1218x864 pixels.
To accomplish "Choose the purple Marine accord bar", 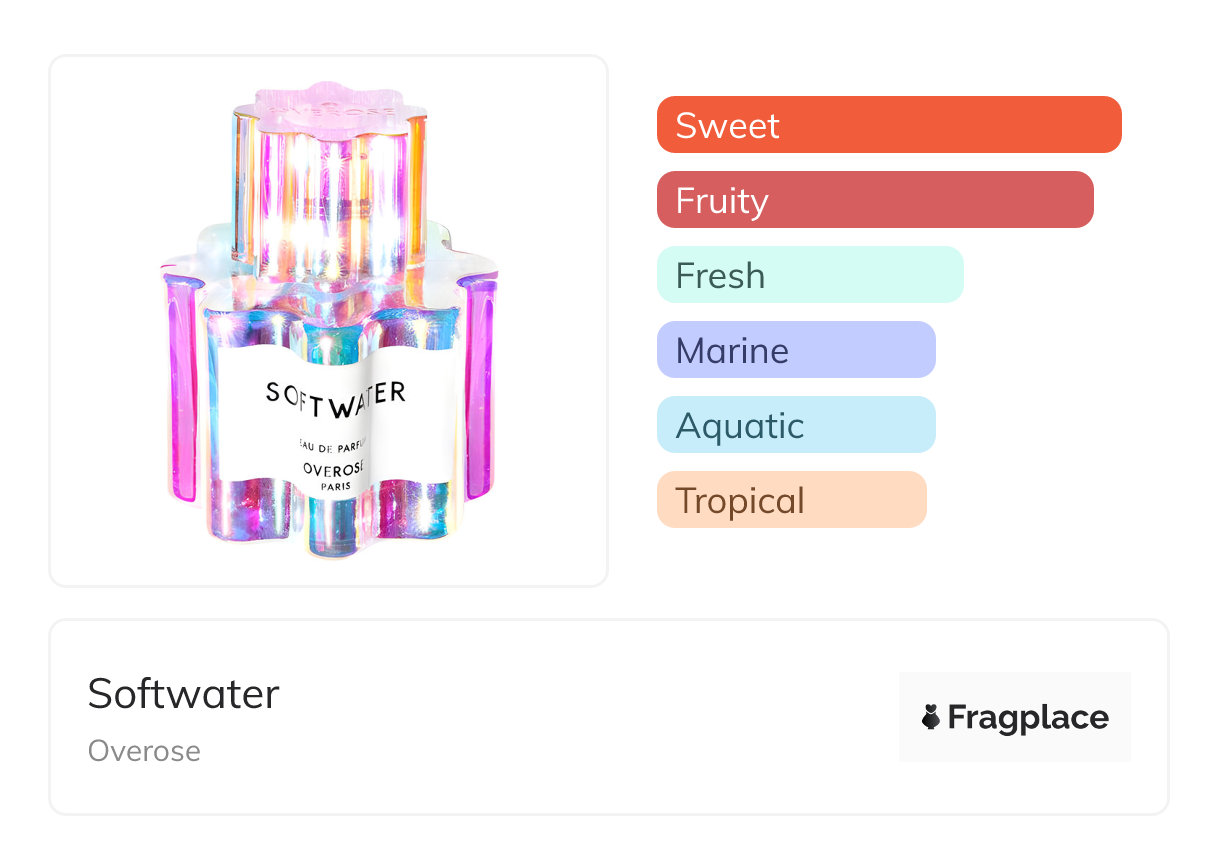I will click(x=796, y=350).
